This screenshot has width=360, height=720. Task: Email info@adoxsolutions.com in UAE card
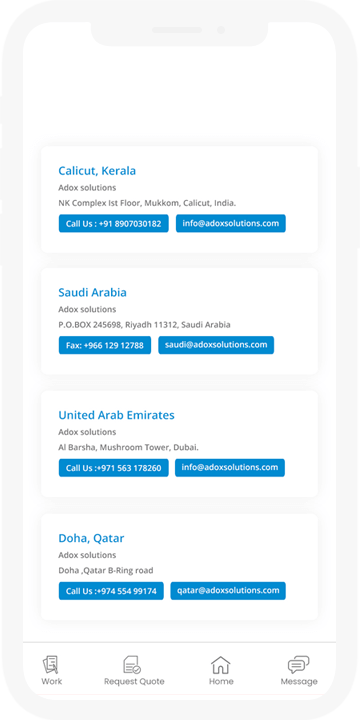pyautogui.click(x=230, y=468)
